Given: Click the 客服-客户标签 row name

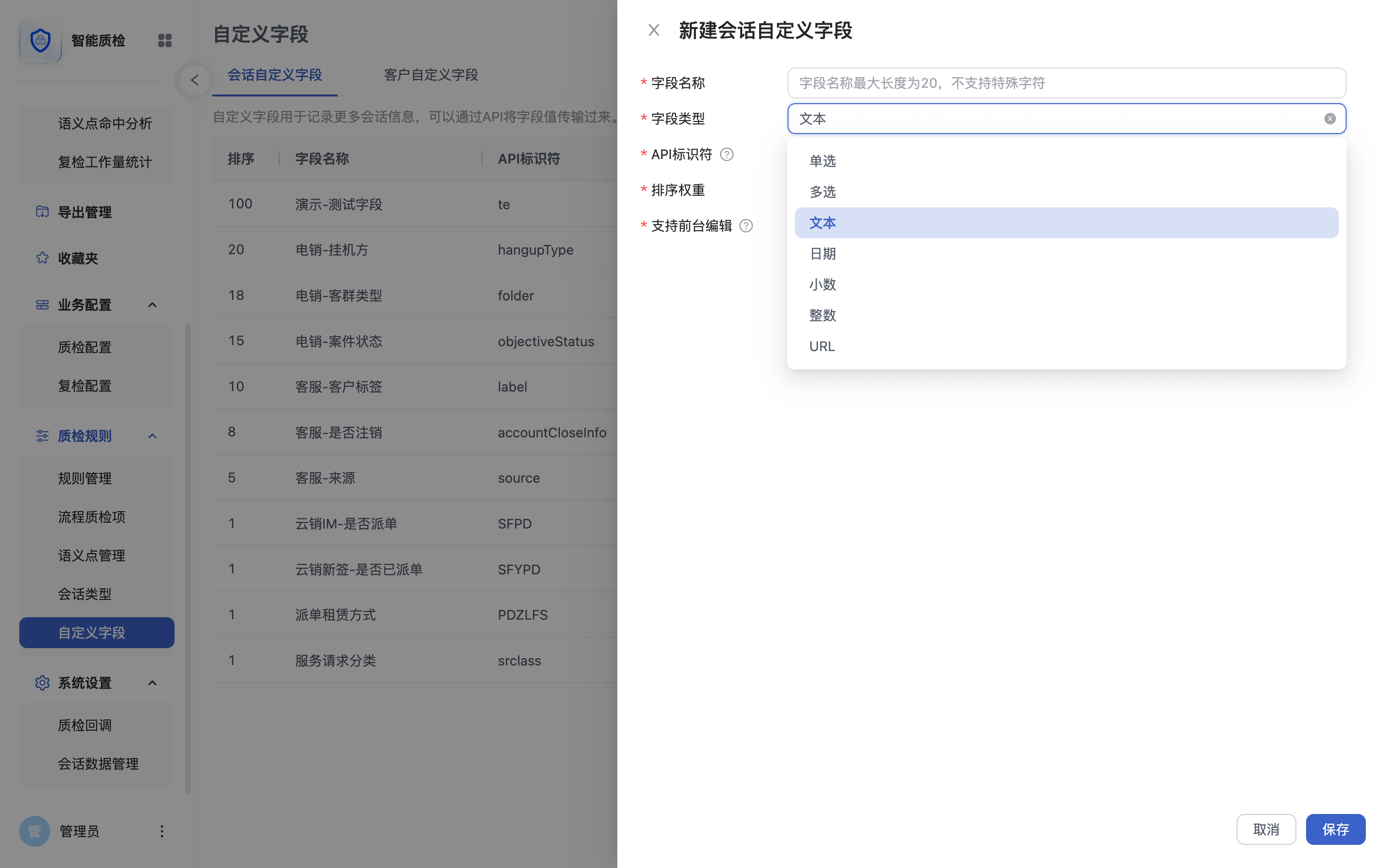Looking at the screenshot, I should [339, 386].
